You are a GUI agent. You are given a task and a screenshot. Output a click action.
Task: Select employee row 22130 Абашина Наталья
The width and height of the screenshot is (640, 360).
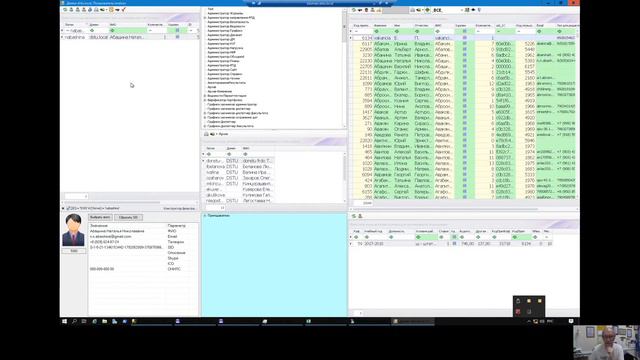pos(463,61)
